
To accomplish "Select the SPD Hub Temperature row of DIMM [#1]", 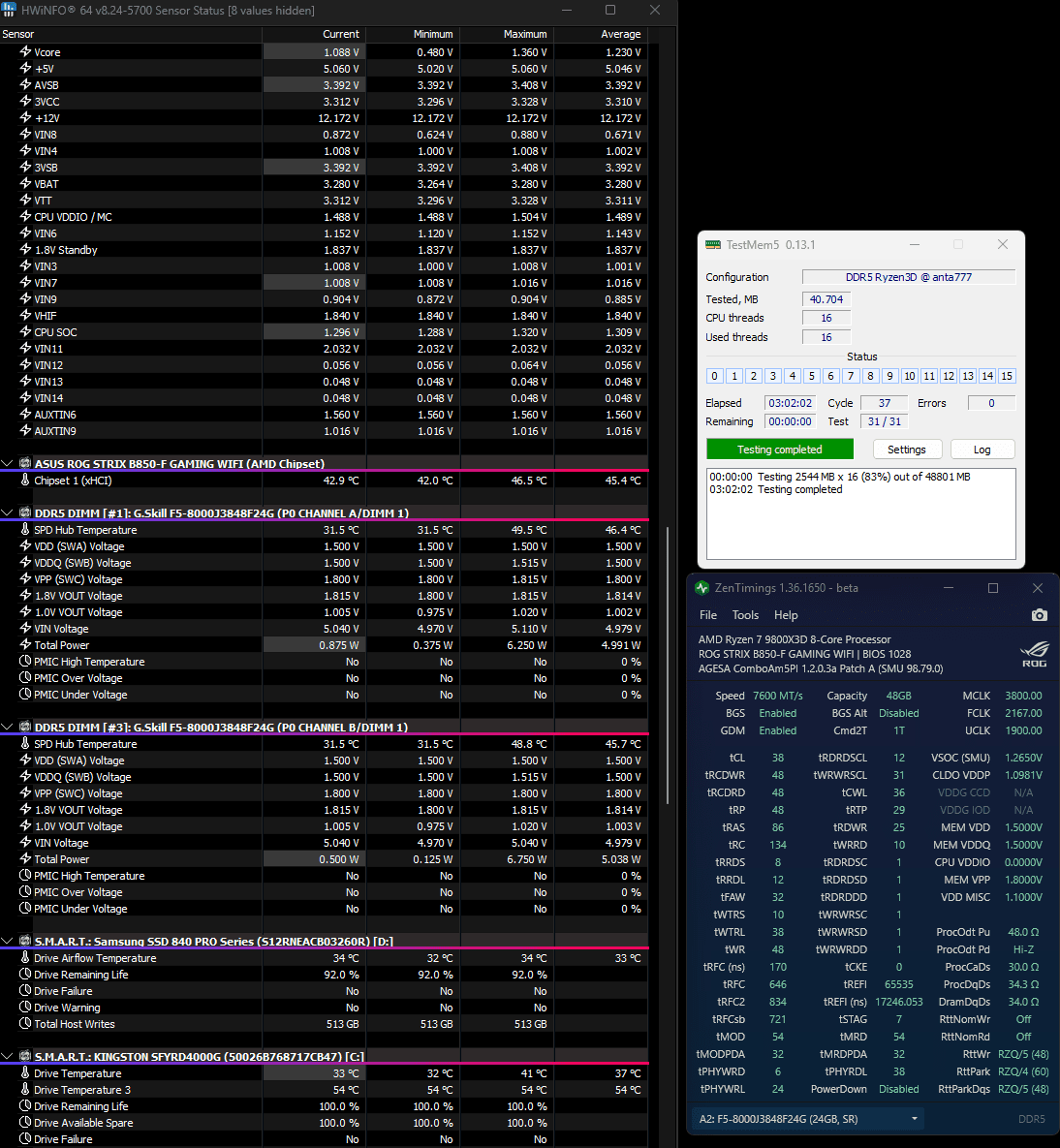I will tap(324, 529).
